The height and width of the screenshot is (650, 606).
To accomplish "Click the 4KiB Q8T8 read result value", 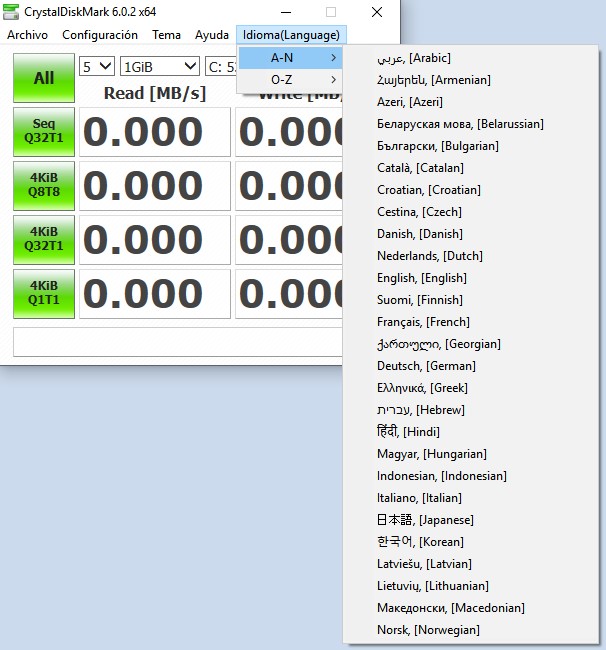I will (x=155, y=186).
